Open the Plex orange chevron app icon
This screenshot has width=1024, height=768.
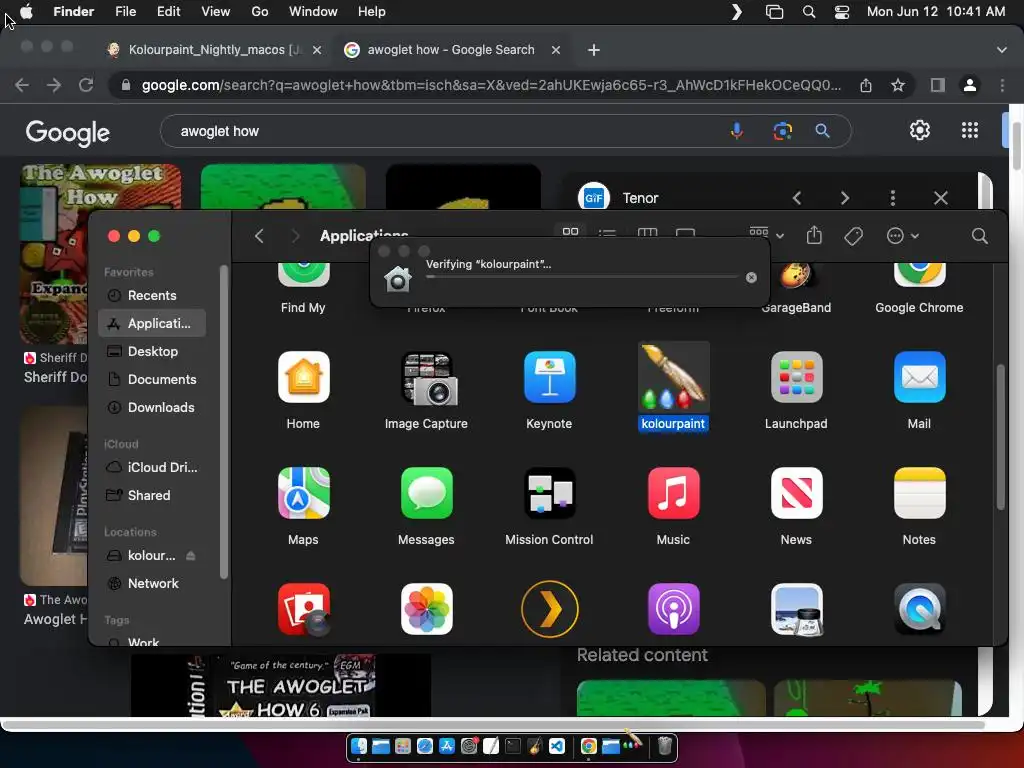pos(549,609)
